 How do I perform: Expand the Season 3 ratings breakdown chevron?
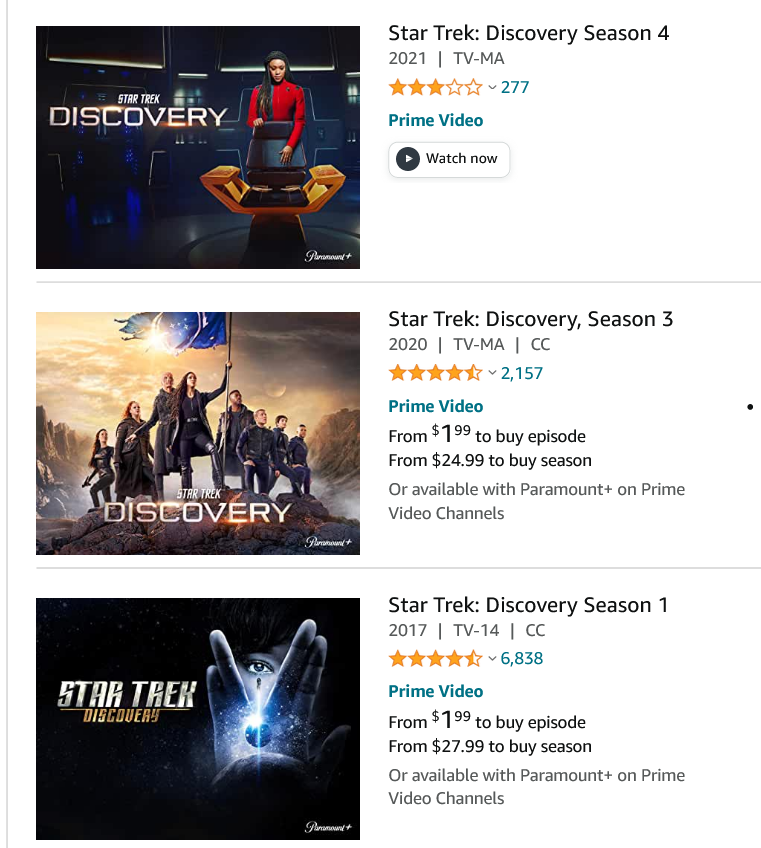tap(492, 374)
